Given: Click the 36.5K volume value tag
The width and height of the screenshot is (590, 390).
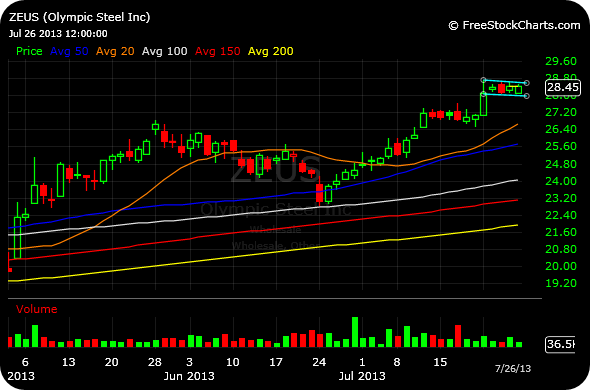Looking at the screenshot, I should 561,344.
